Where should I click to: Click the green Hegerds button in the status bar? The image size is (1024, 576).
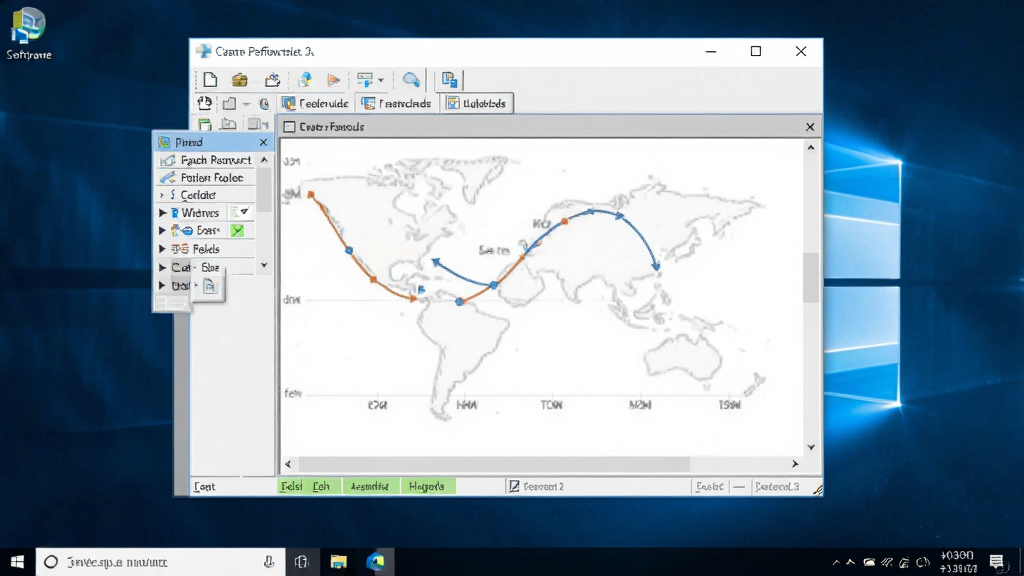pyautogui.click(x=427, y=487)
